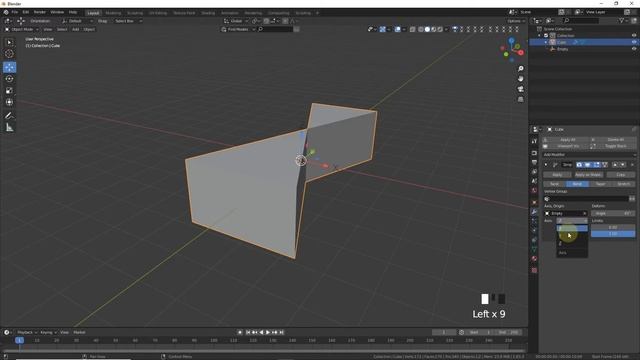Open the Options dropdown in viewport header
The width and height of the screenshot is (640, 360).
(516, 21)
